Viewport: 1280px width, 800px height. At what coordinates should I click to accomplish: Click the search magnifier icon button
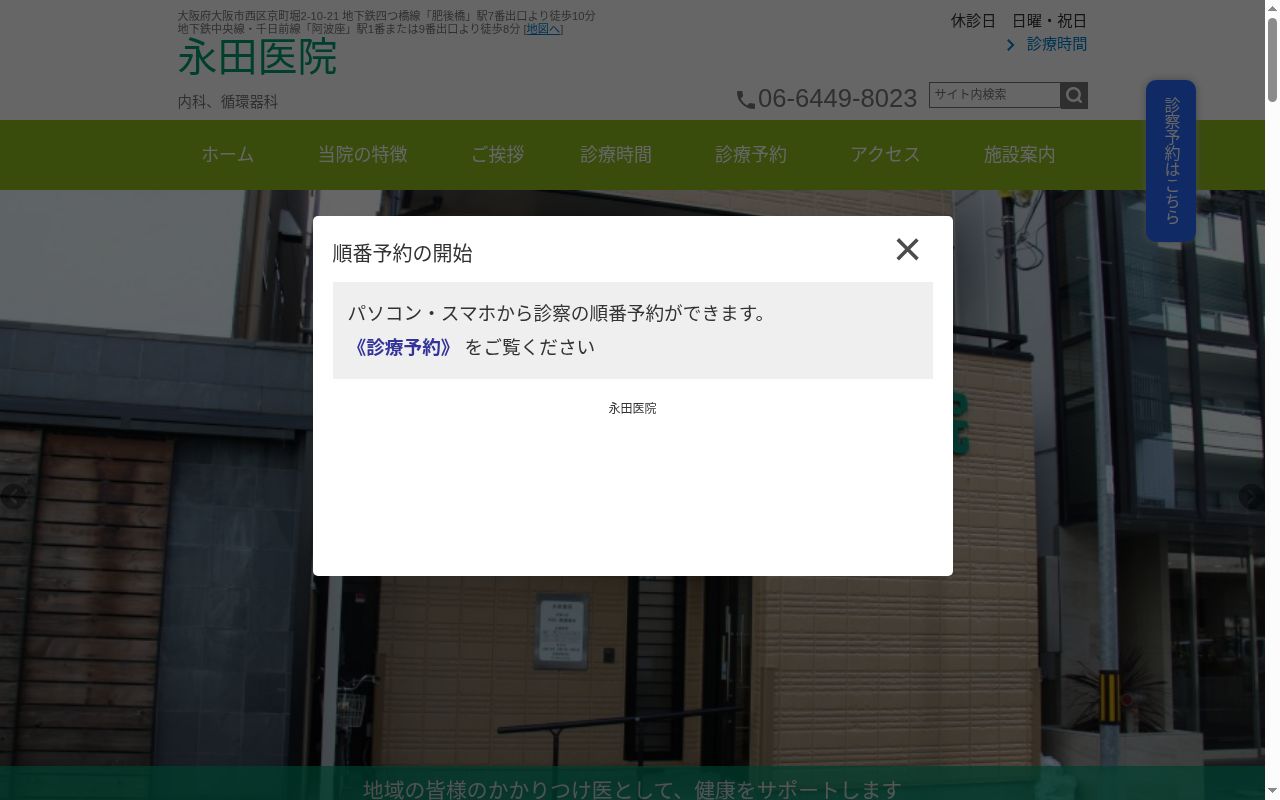tap(1074, 95)
